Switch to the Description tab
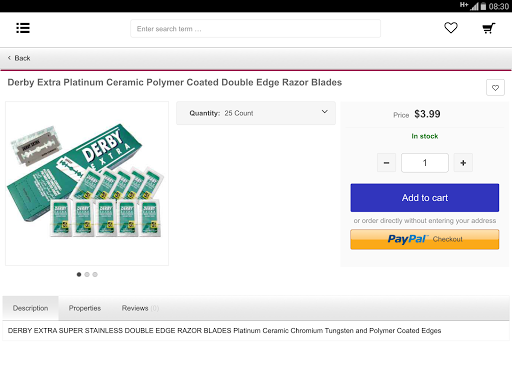This screenshot has width=512, height=384. [30, 308]
